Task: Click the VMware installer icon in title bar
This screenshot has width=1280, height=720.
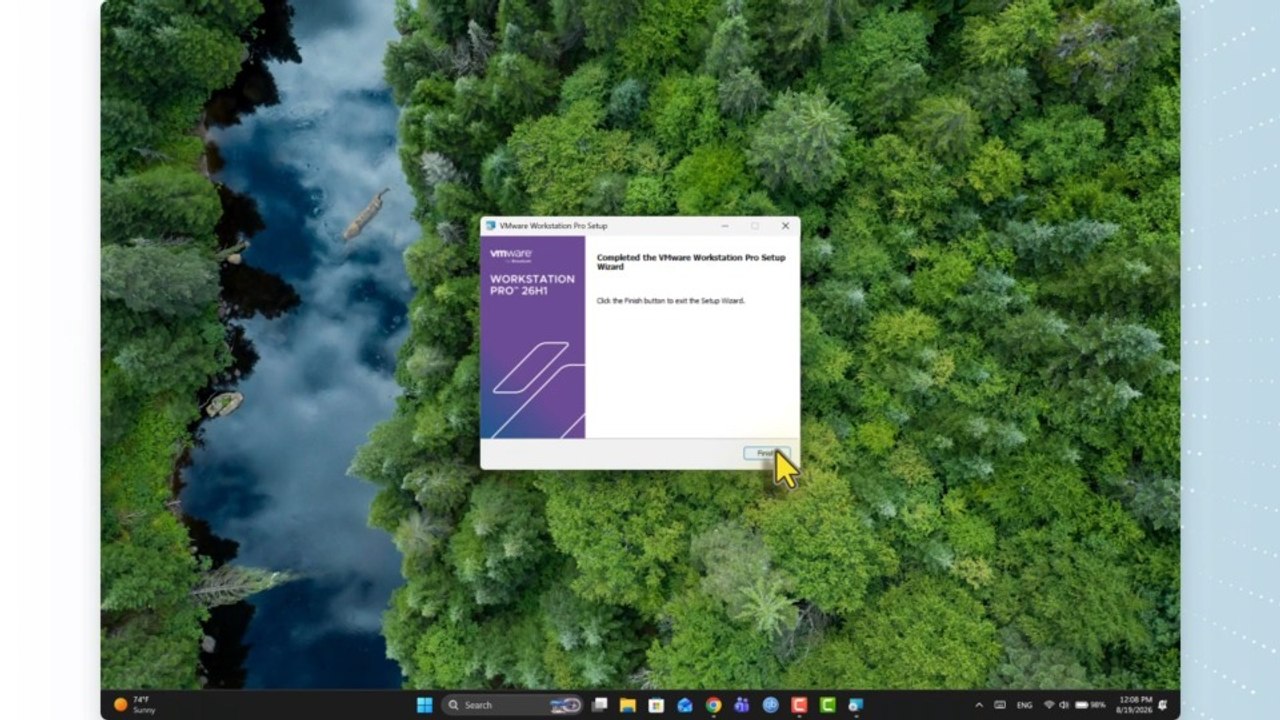Action: coord(490,226)
